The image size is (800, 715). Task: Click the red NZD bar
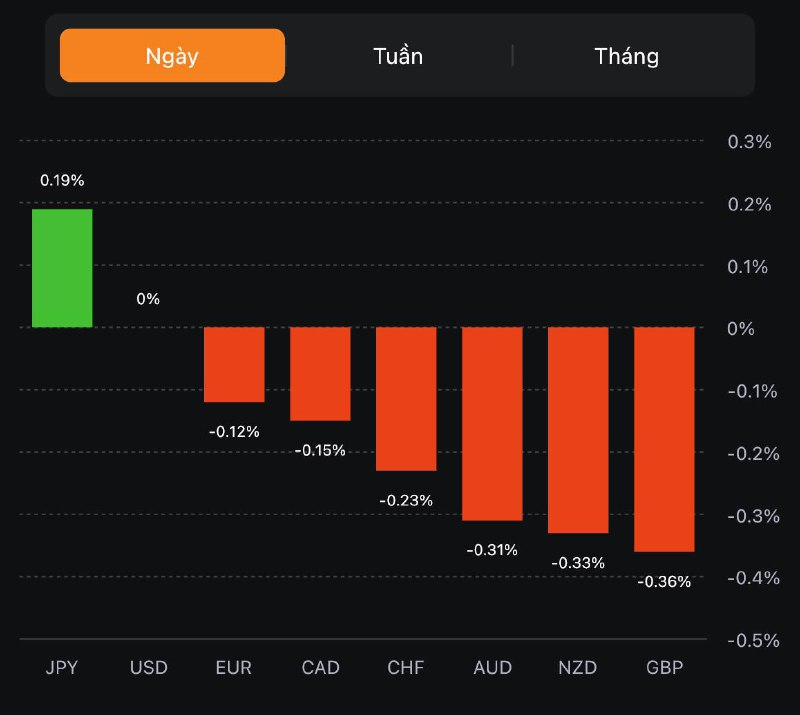[578, 430]
